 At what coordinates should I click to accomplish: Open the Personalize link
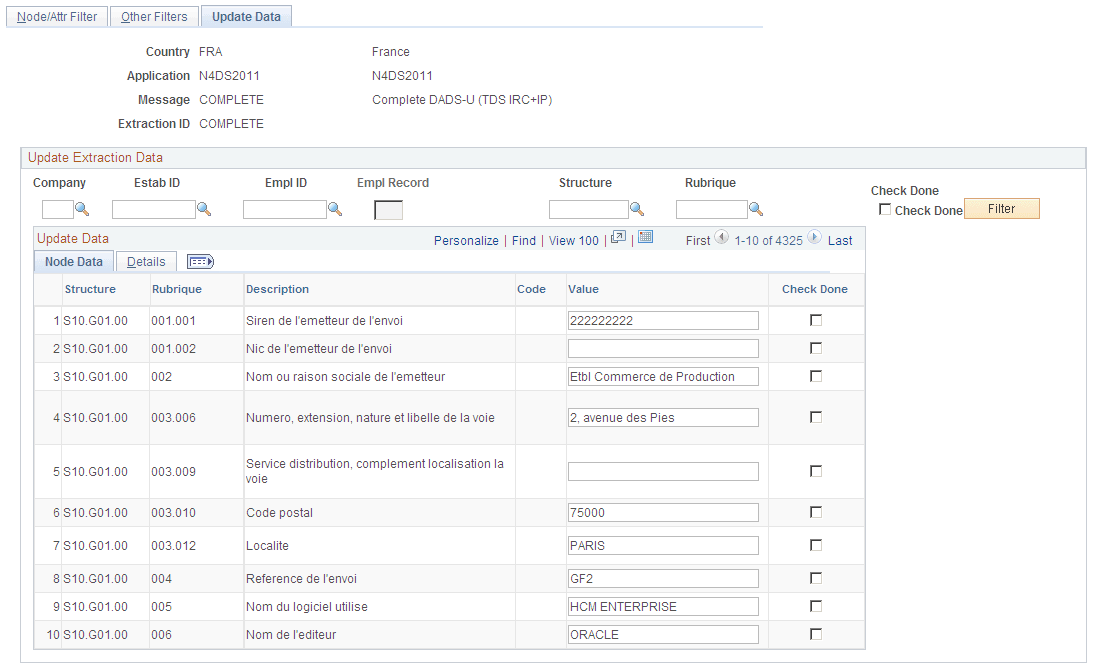point(466,240)
